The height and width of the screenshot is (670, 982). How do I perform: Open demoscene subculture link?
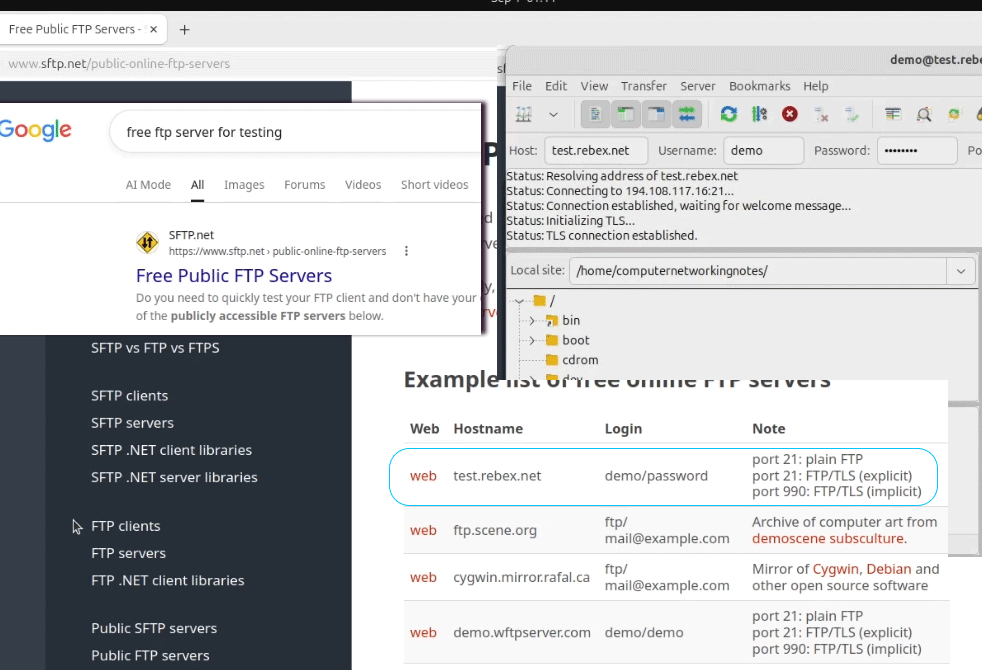828,539
